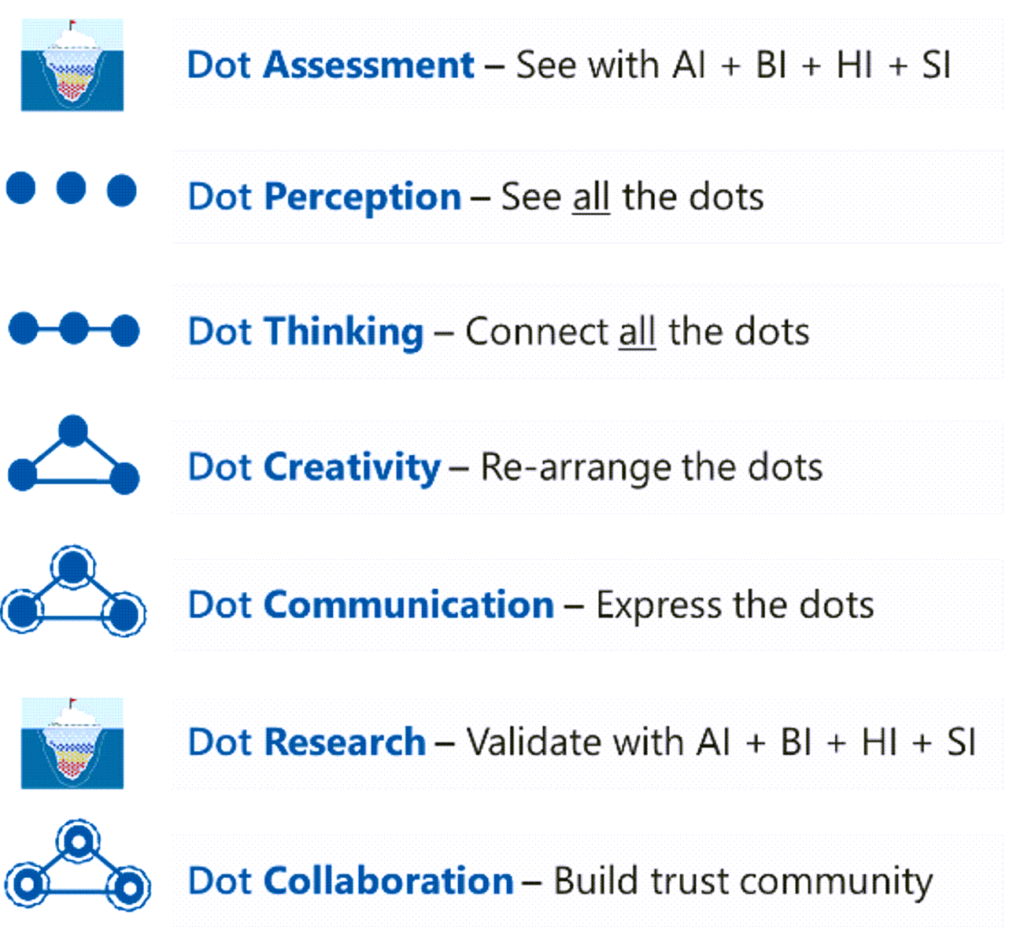The image size is (1024, 948).
Task: Select the three separate dots Perception icon
Action: (71, 189)
